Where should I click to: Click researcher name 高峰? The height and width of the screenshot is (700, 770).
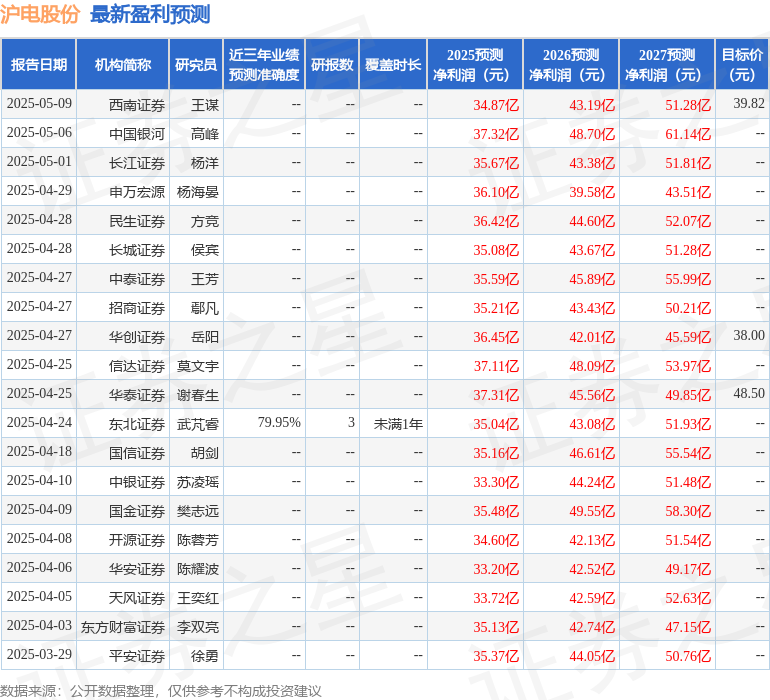tap(205, 134)
